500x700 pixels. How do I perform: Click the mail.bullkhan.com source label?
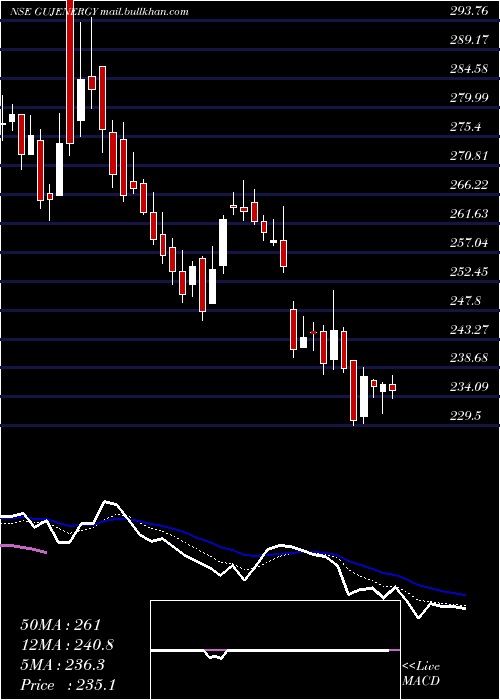[x=144, y=12]
